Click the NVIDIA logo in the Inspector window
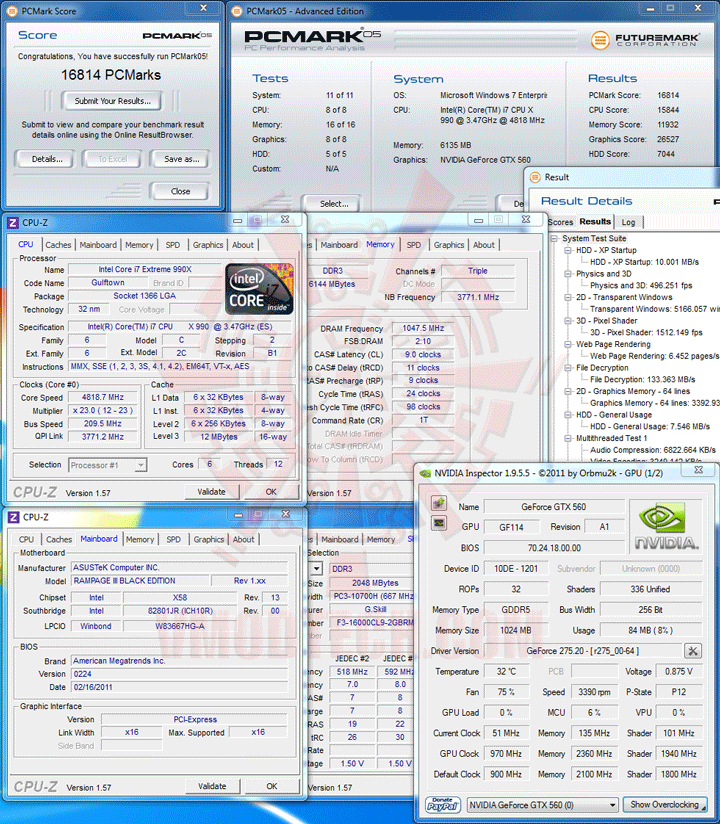720x824 pixels. tap(666, 527)
